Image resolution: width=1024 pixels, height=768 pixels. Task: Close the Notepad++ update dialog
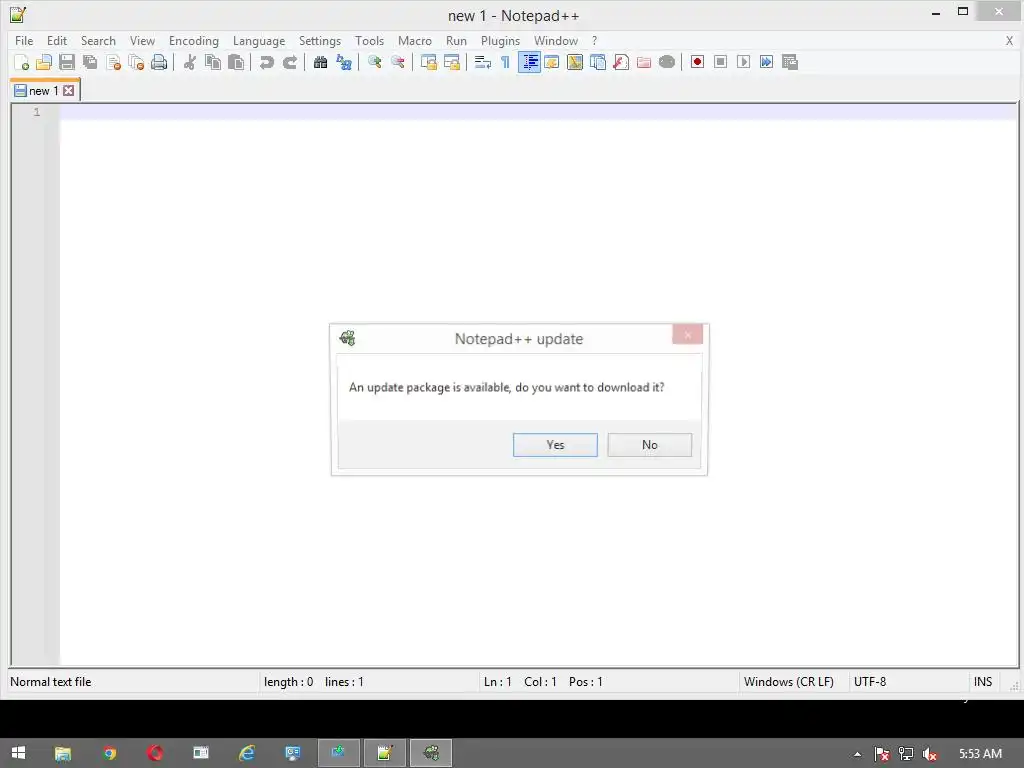688,334
